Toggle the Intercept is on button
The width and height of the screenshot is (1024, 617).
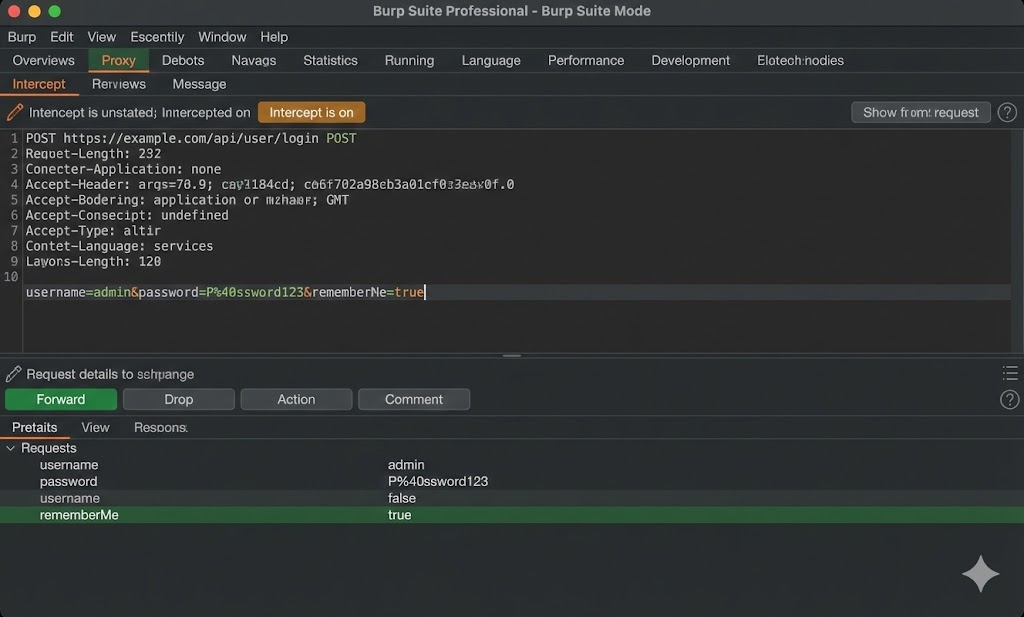coord(311,112)
